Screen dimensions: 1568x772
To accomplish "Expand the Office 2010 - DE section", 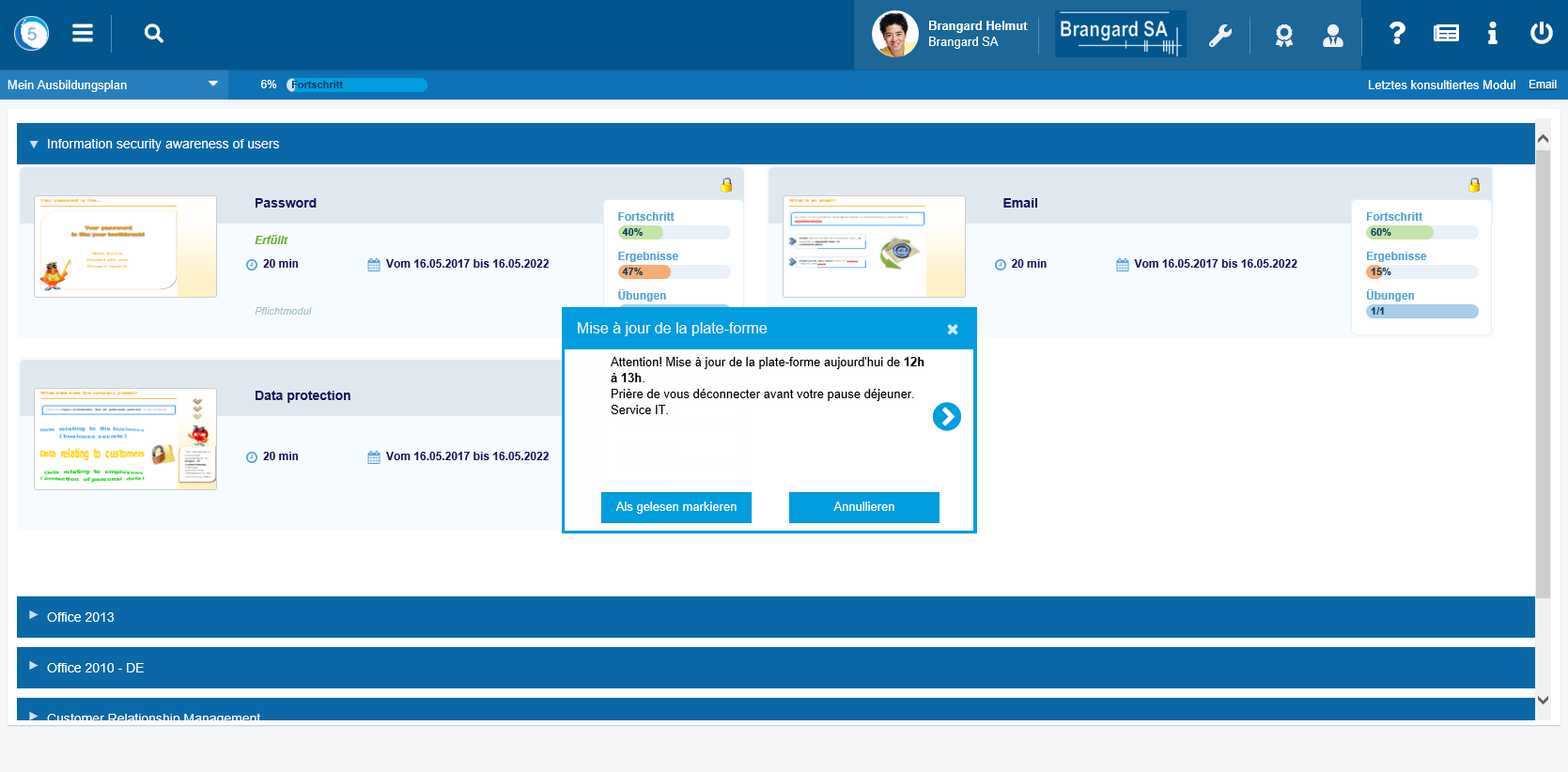I will tap(95, 668).
